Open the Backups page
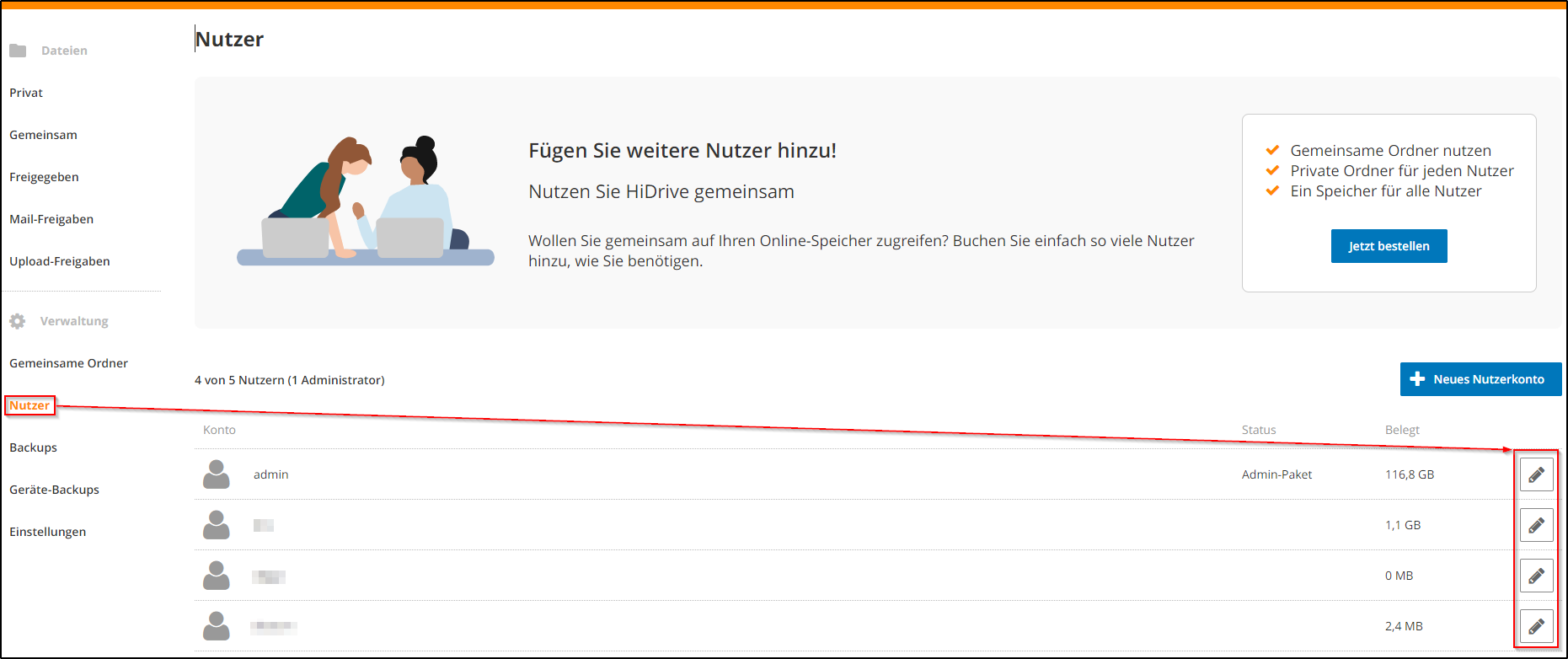This screenshot has width=1568, height=659. pyautogui.click(x=34, y=447)
